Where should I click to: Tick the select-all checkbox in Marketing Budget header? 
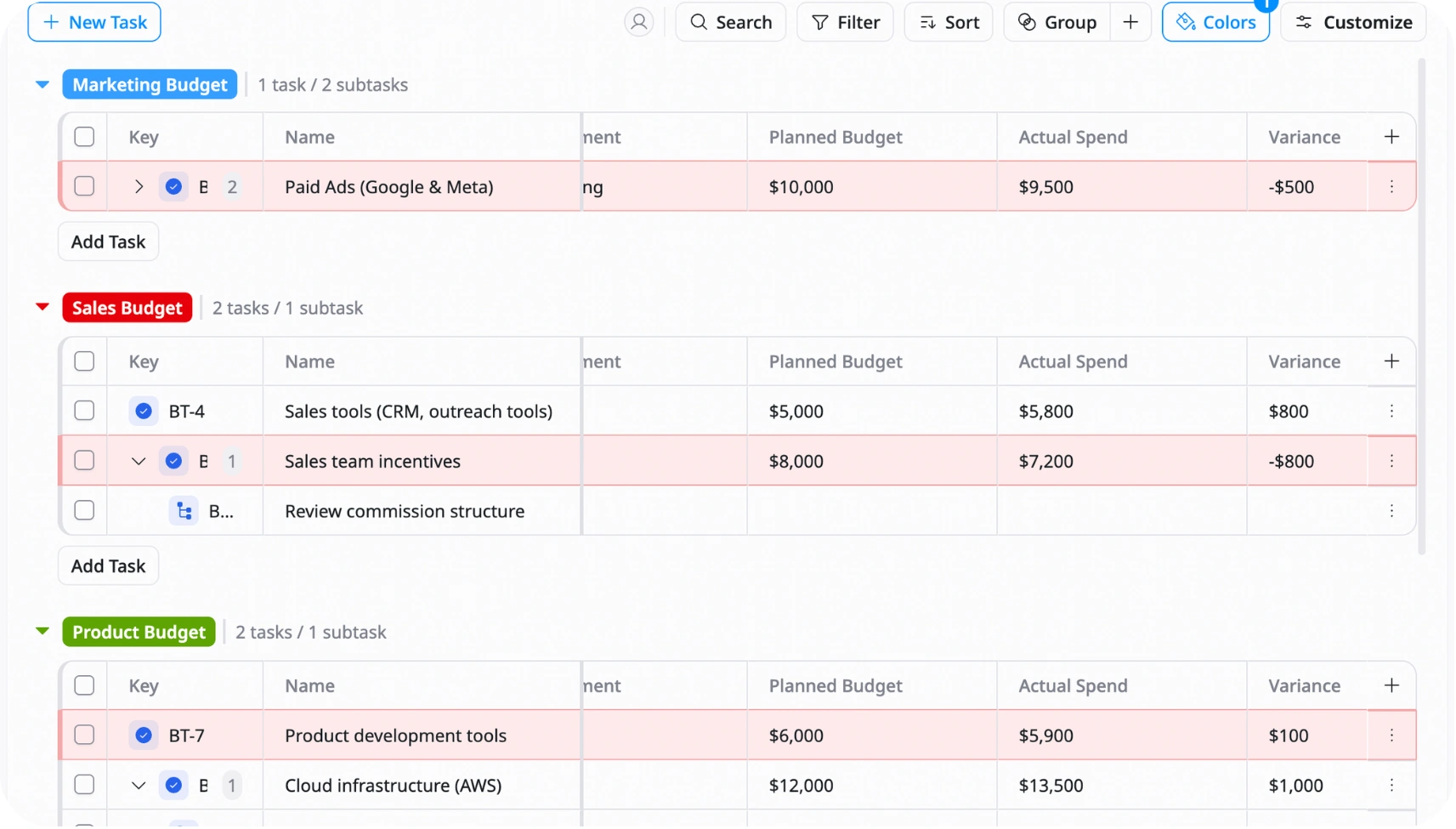pyautogui.click(x=84, y=137)
